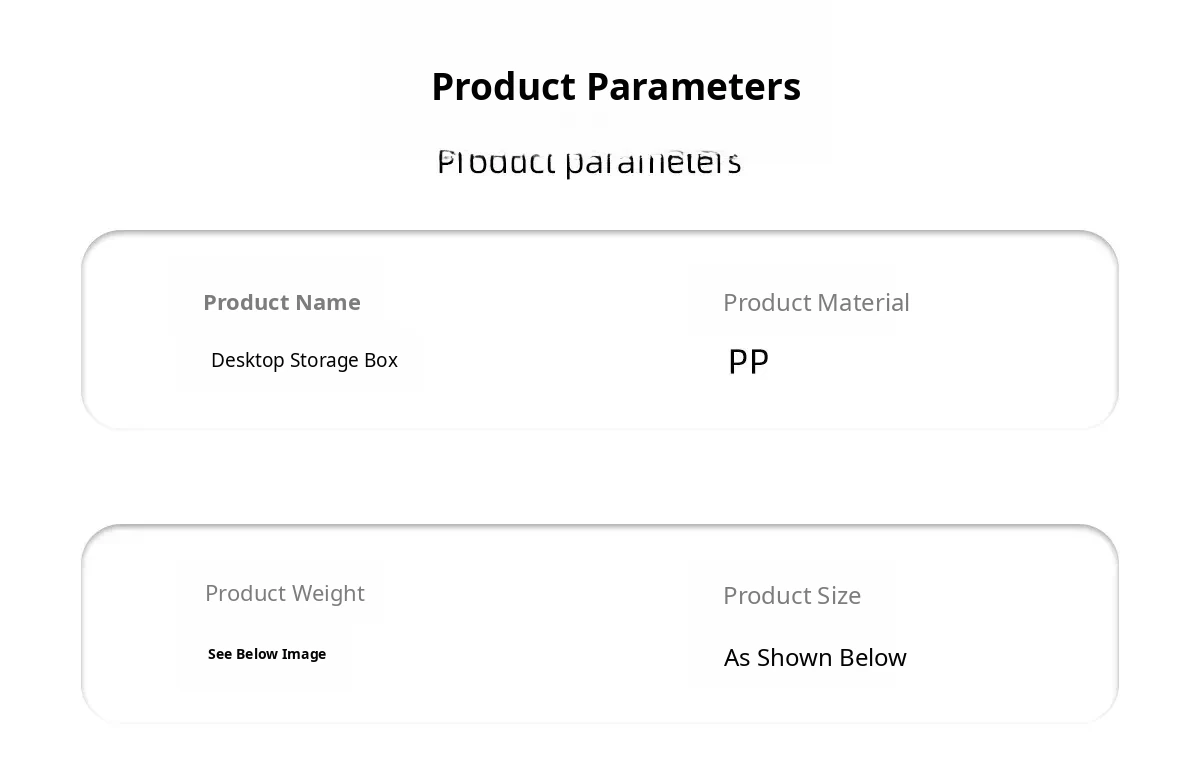This screenshot has height=769, width=1200.
Task: Click the word "Size" in the lower card
Action: (x=839, y=595)
